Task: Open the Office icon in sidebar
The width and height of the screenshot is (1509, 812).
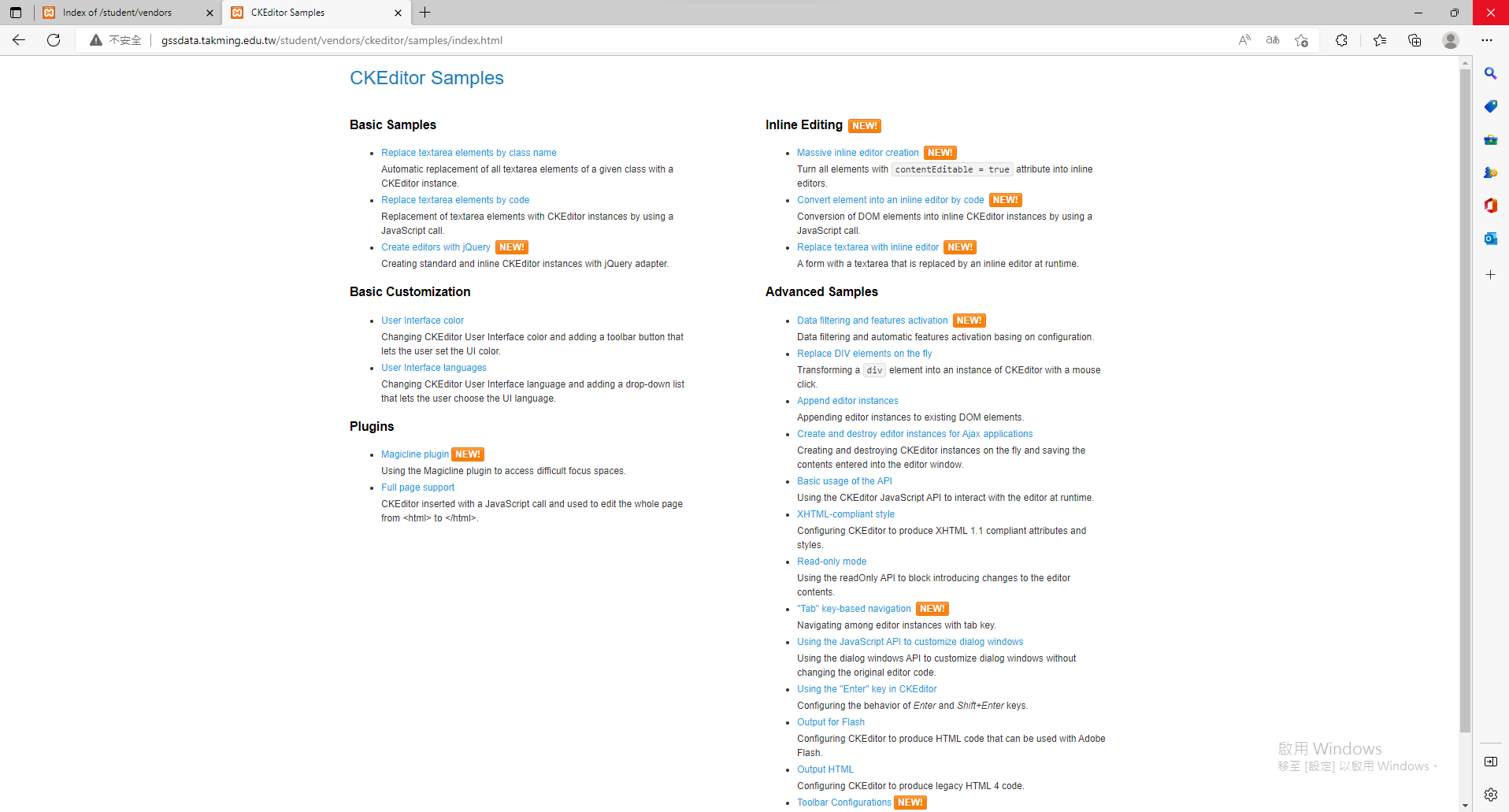Action: [x=1490, y=206]
